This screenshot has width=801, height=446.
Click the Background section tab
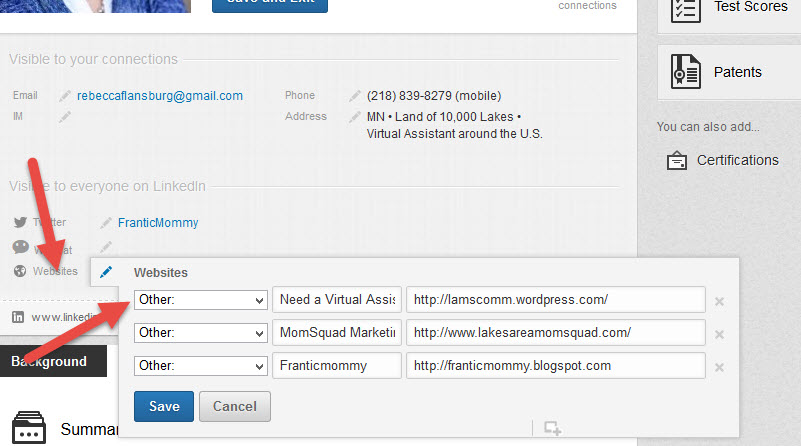point(53,361)
